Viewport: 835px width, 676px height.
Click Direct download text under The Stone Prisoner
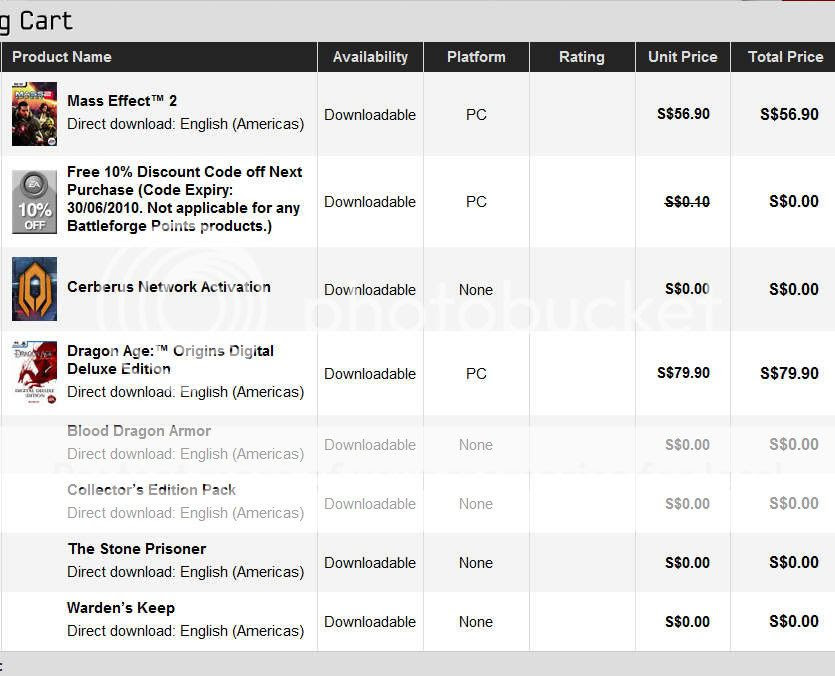click(x=185, y=572)
